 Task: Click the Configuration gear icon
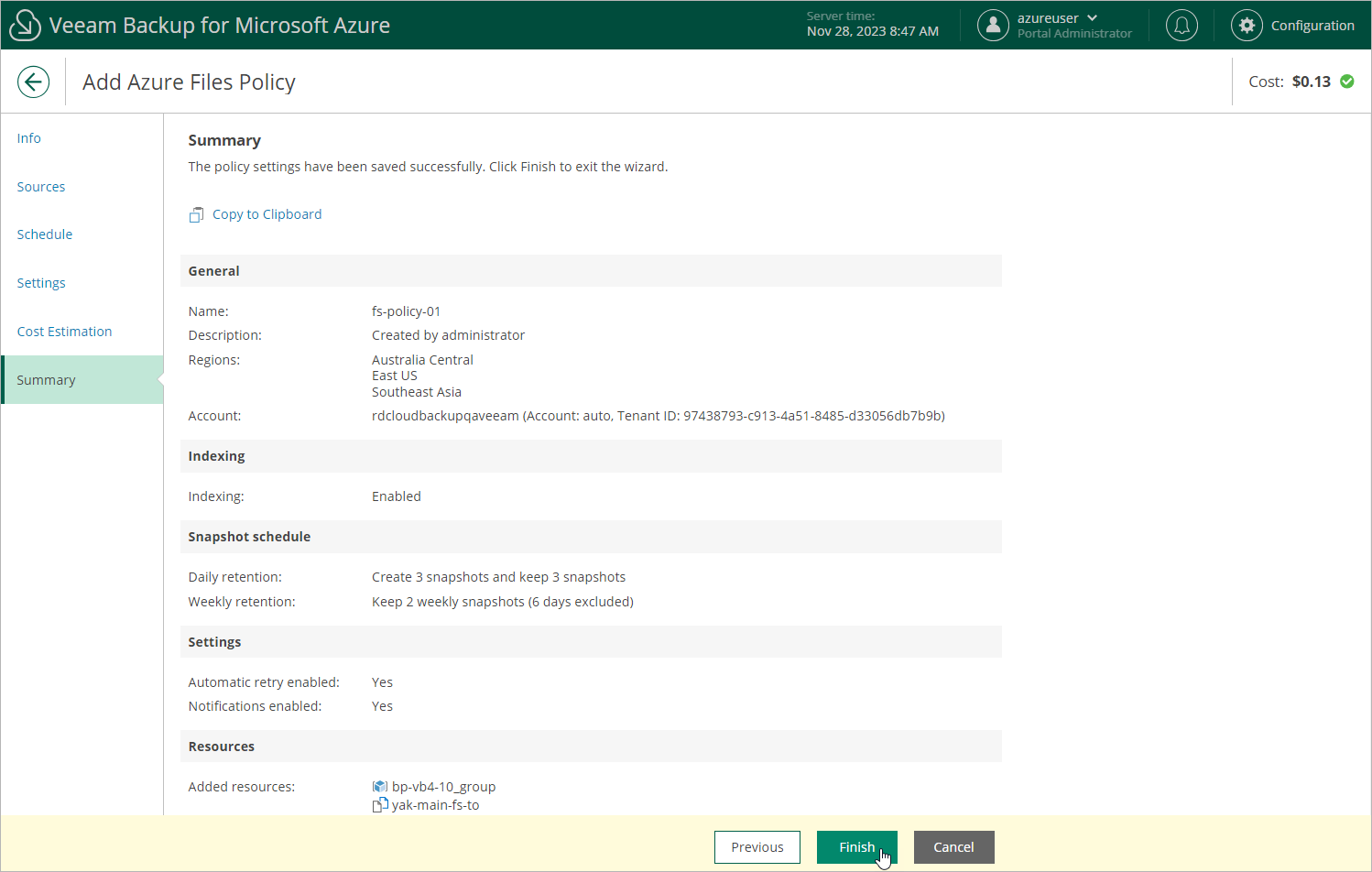click(x=1247, y=26)
